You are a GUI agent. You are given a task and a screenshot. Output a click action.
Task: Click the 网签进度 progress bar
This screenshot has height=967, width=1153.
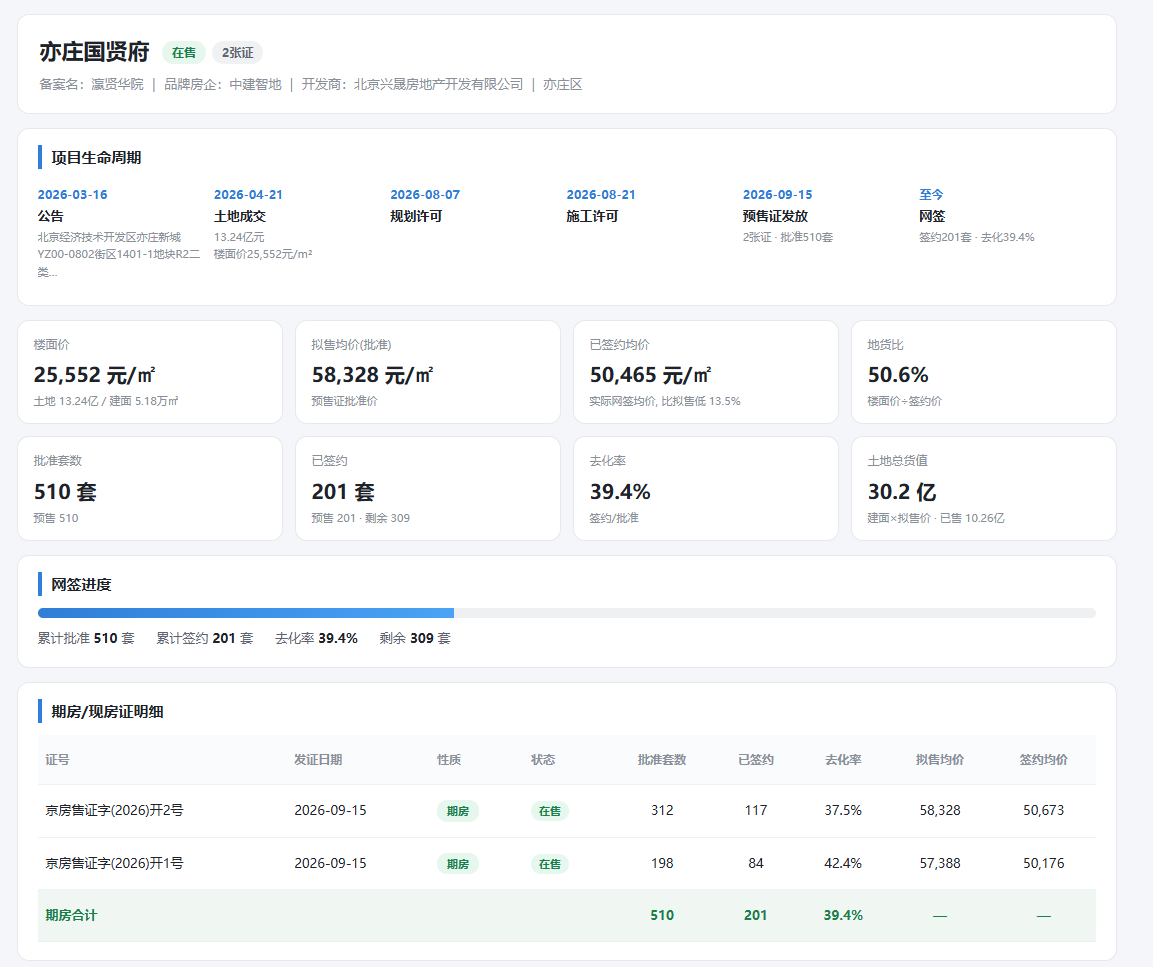[x=567, y=613]
